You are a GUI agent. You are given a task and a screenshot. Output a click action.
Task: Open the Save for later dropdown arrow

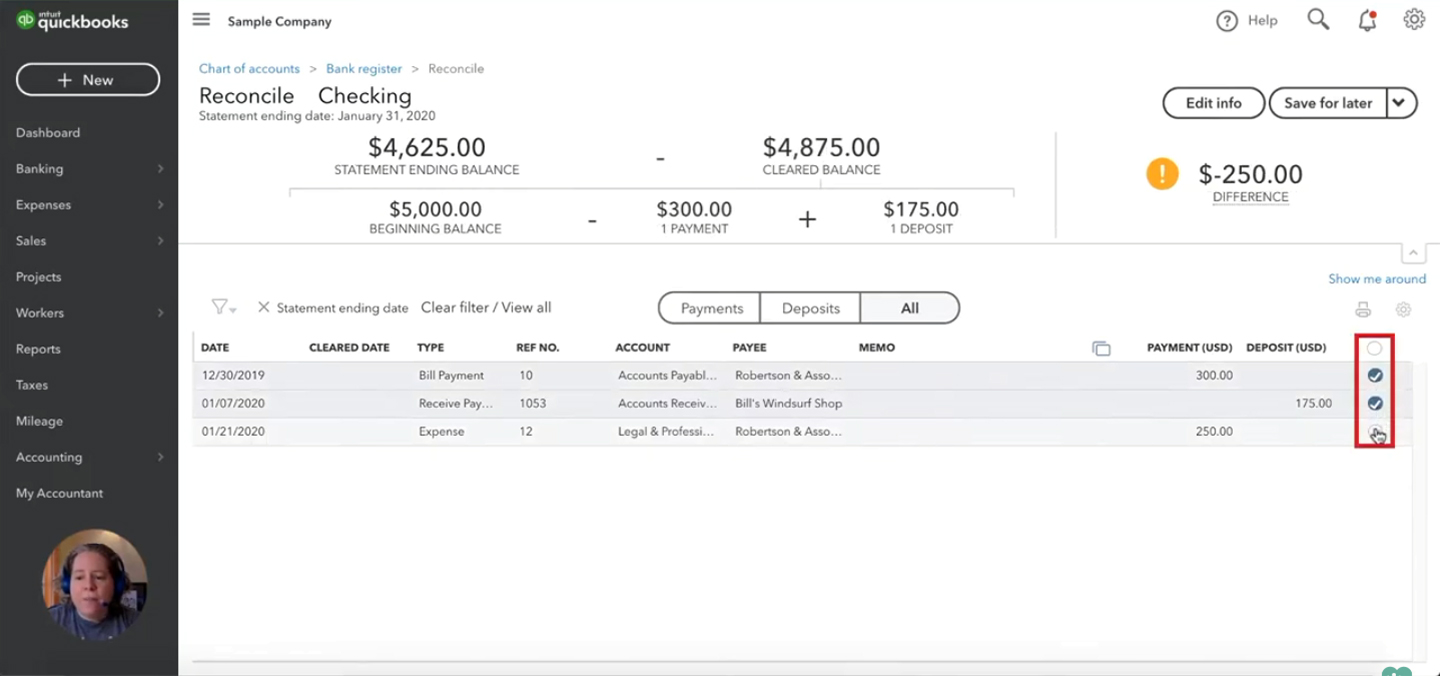(1402, 103)
